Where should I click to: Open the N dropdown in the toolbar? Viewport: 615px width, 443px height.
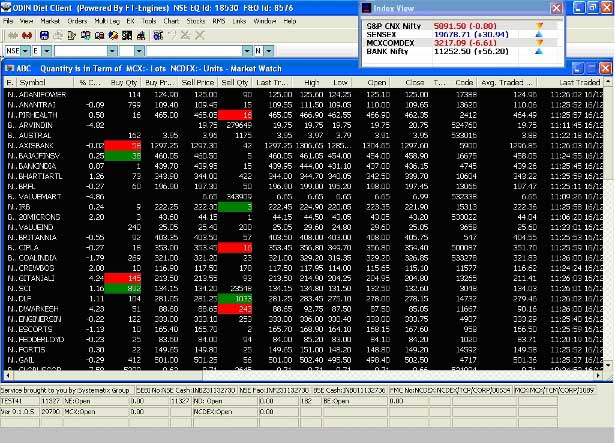(x=269, y=51)
